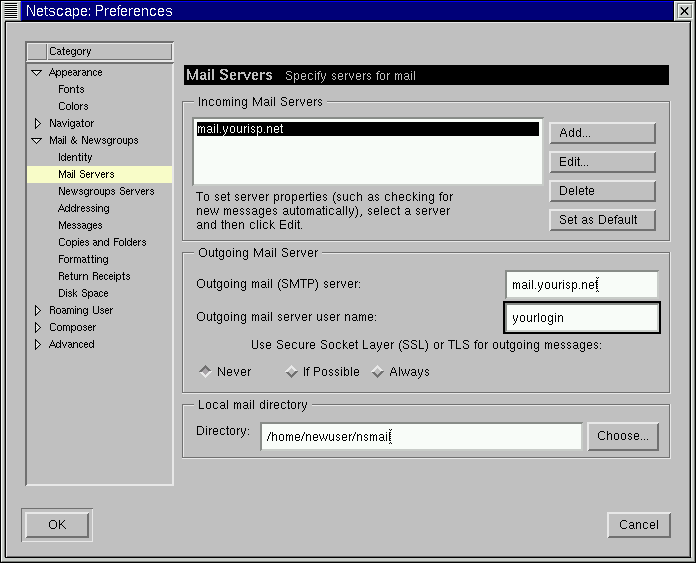Collapse the Mail & Newsgroups category

[37, 141]
